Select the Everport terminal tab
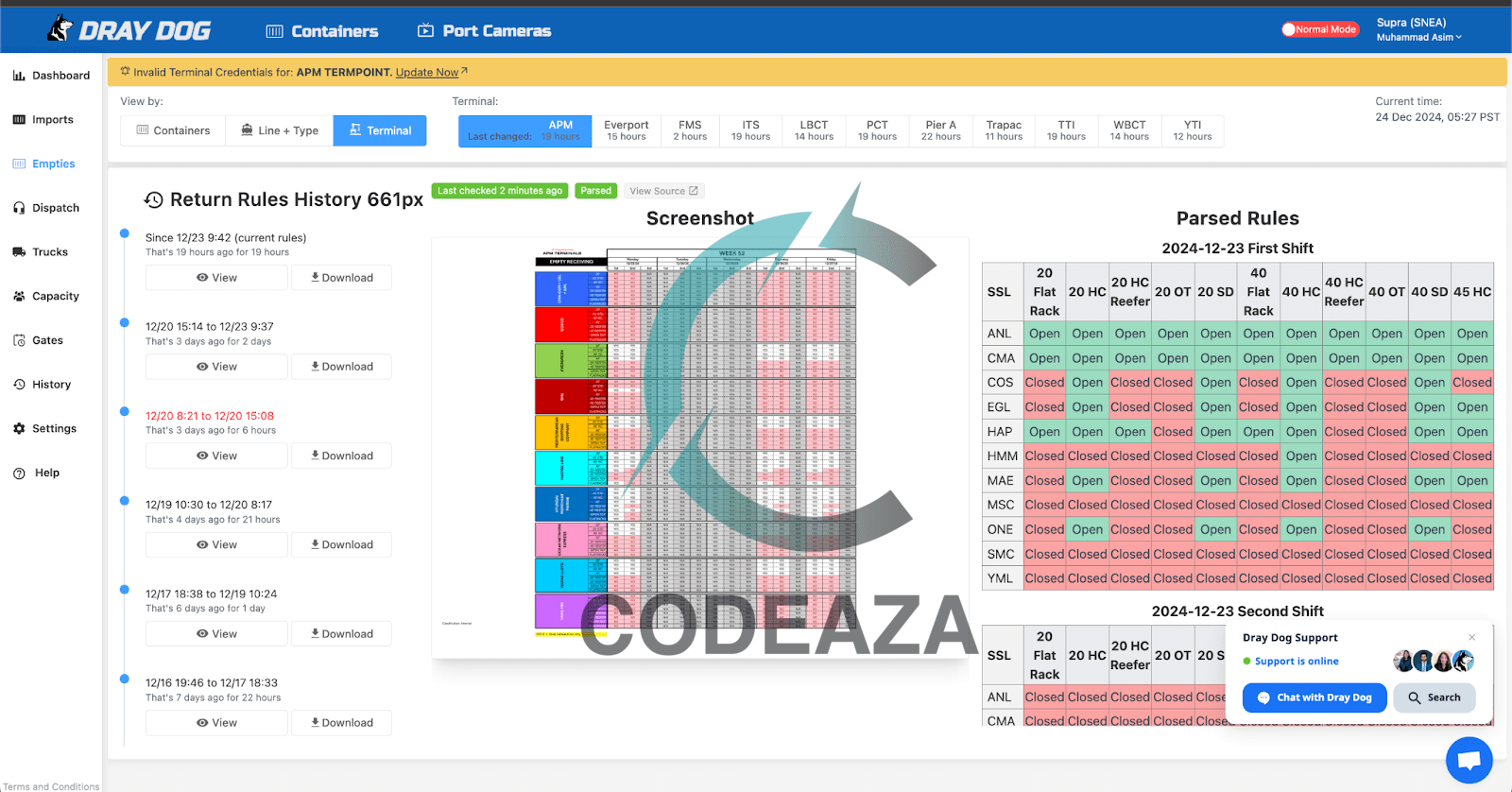1512x792 pixels. coord(627,130)
